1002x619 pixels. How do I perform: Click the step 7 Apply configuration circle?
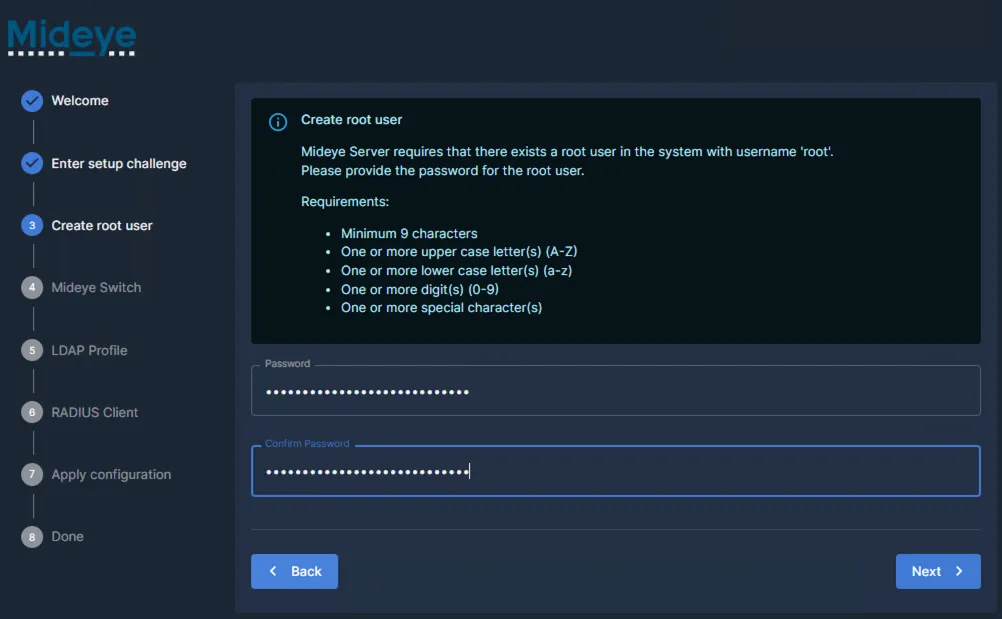point(30,474)
